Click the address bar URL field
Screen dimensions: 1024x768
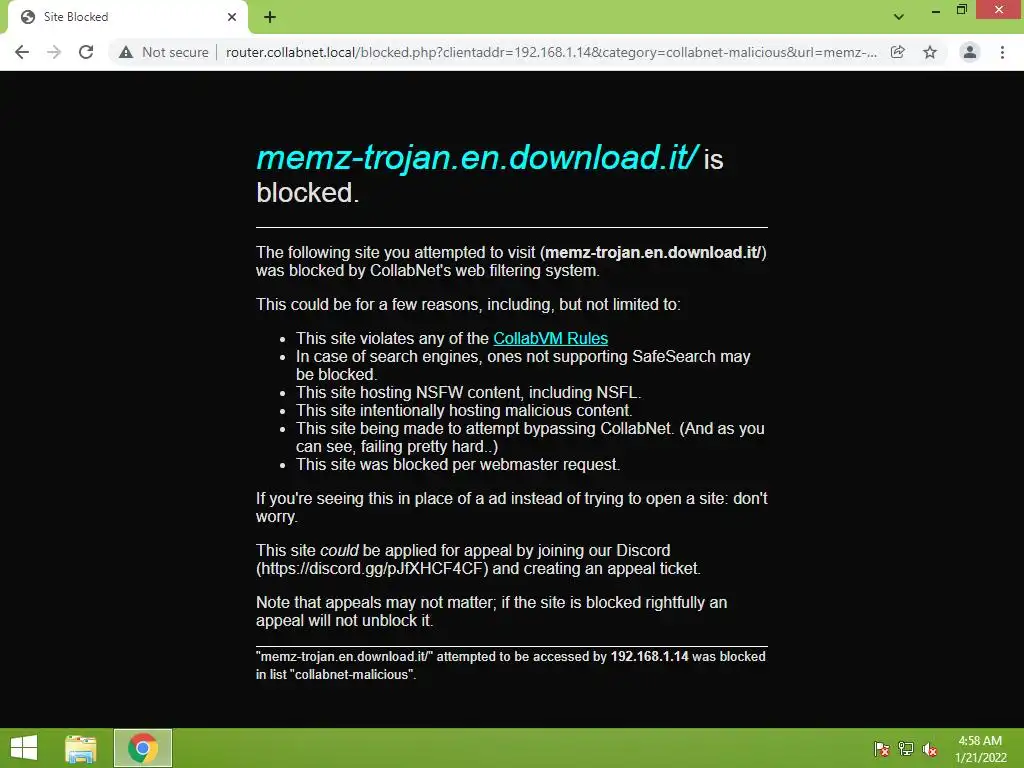pyautogui.click(x=551, y=52)
